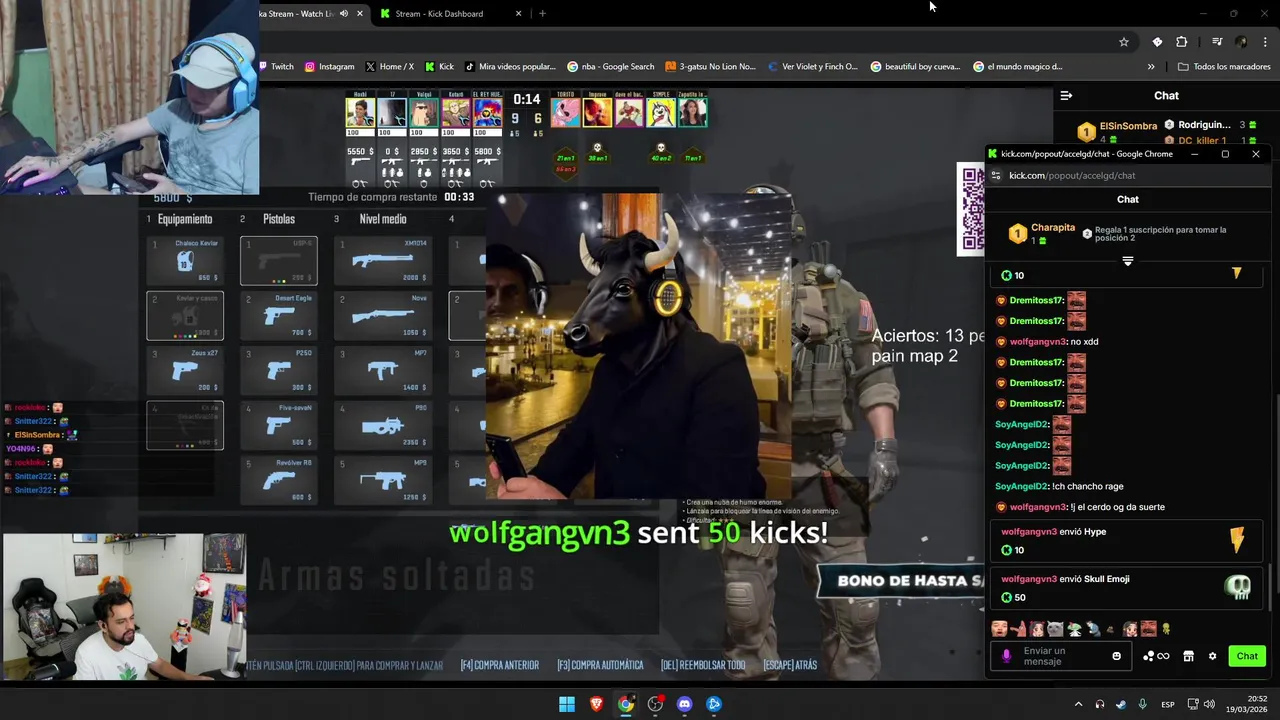The image size is (1280, 720).
Task: Open 'nba - Google Search' bookmark
Action: [610, 67]
